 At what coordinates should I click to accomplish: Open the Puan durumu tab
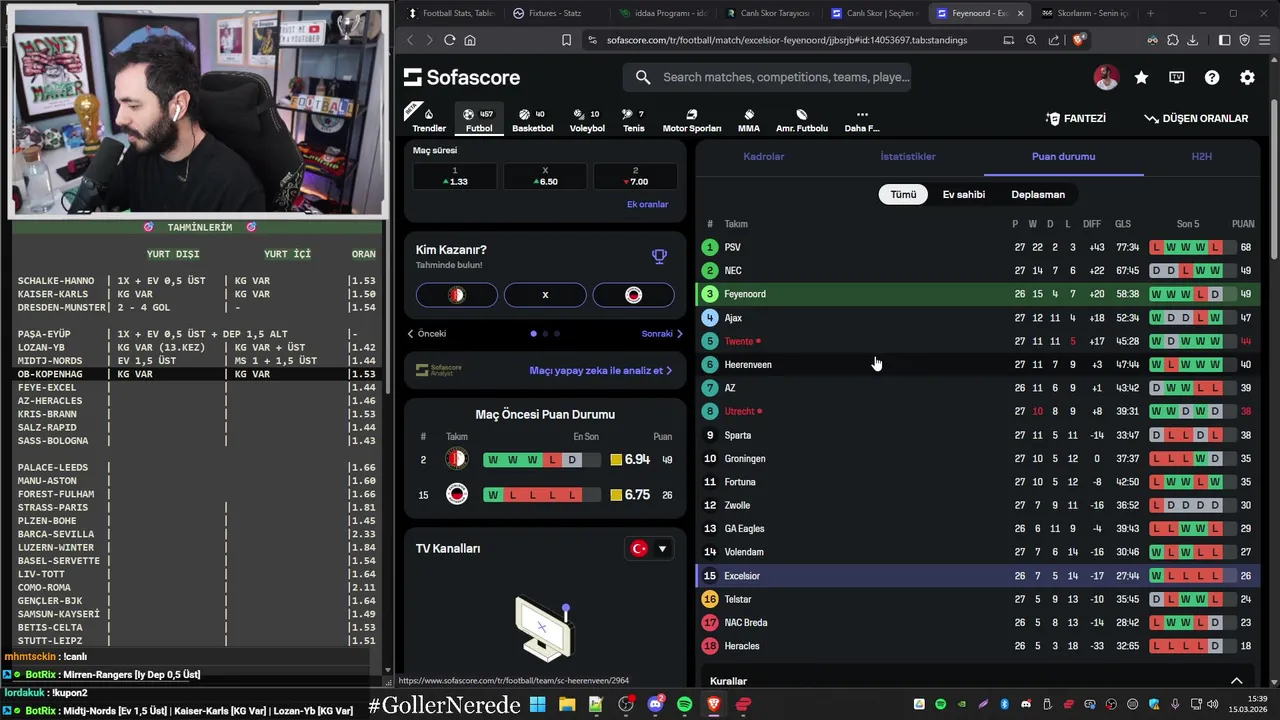1063,156
